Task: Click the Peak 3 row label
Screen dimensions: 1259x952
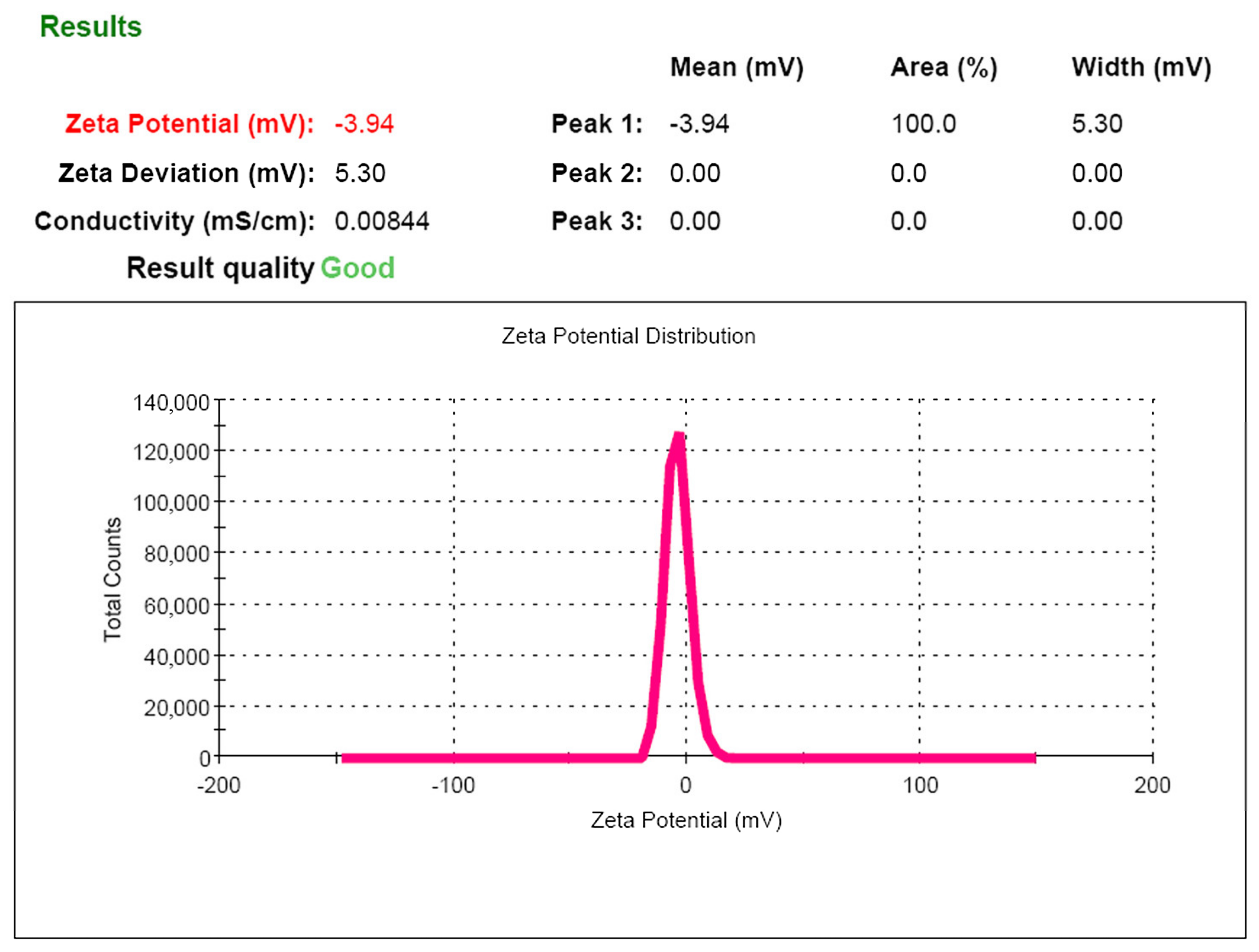Action: click(x=597, y=221)
